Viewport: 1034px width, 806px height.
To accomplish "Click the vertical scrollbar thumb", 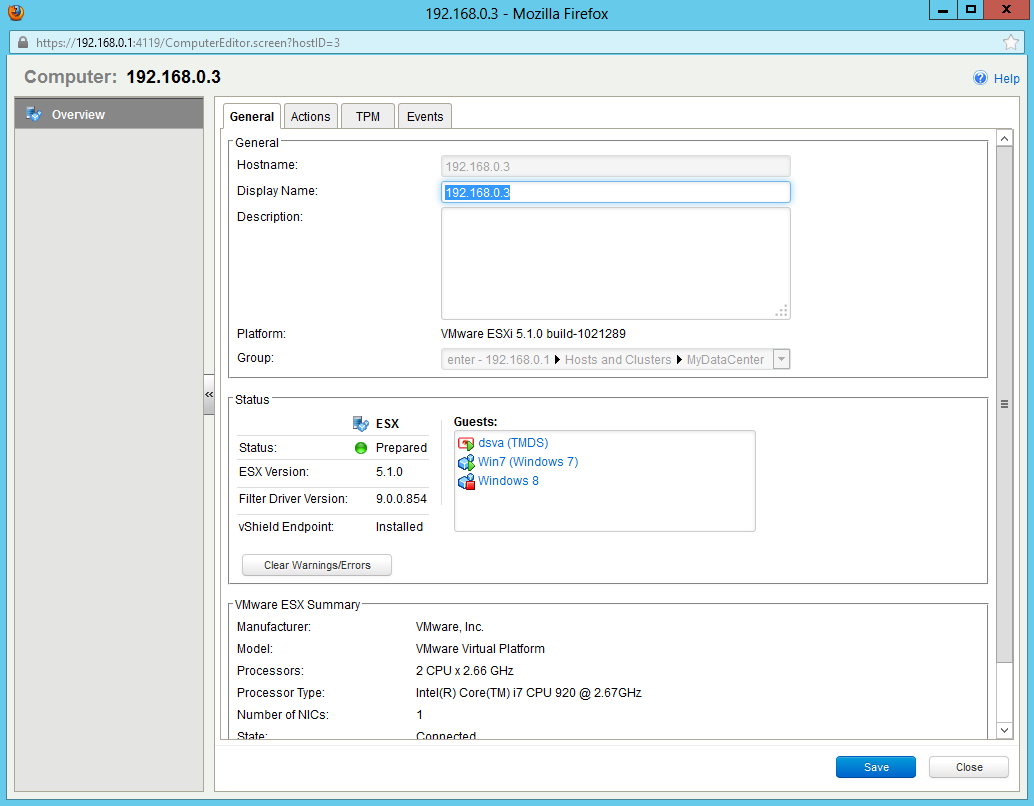I will [x=1004, y=404].
